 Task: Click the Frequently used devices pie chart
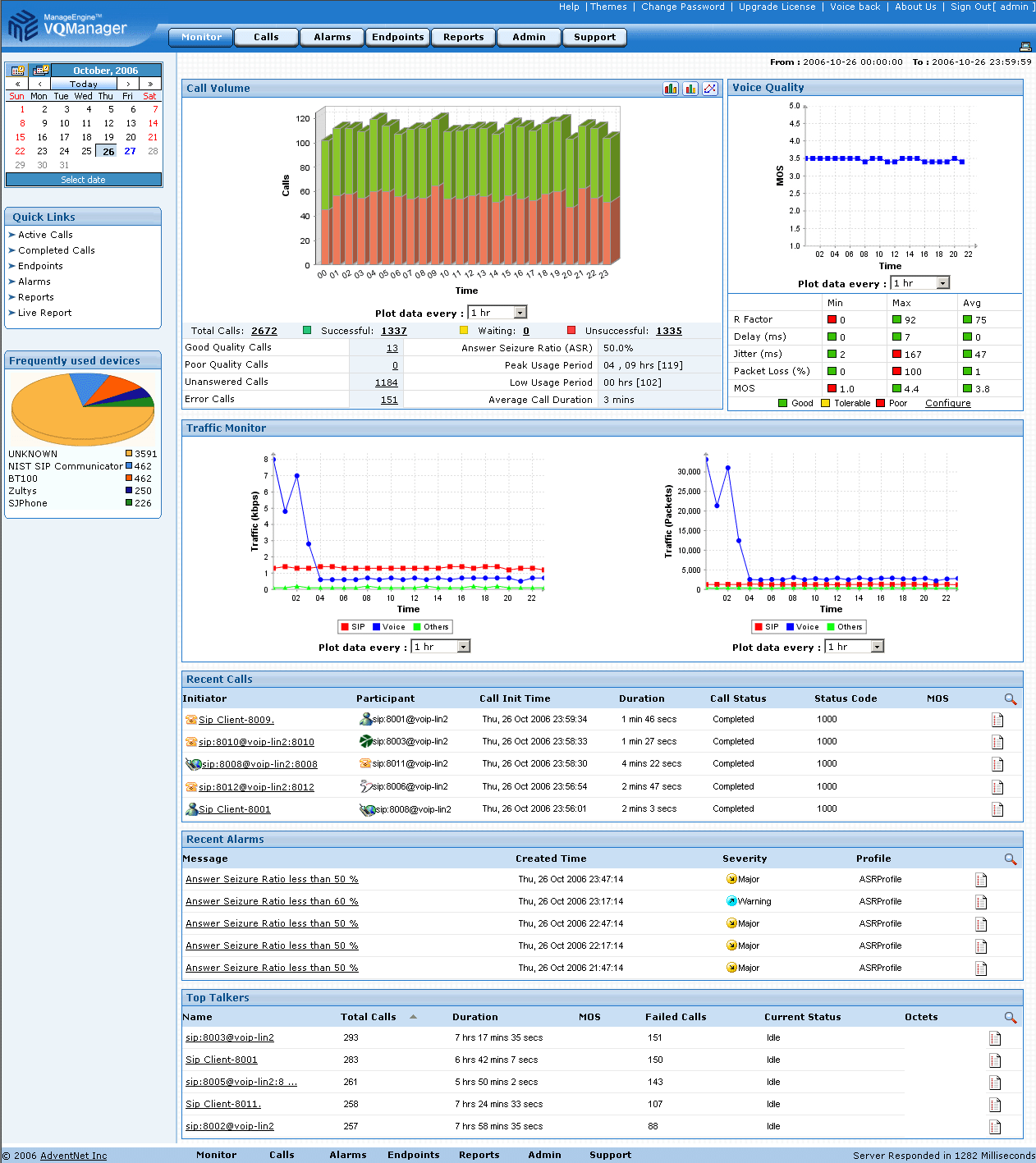click(83, 408)
